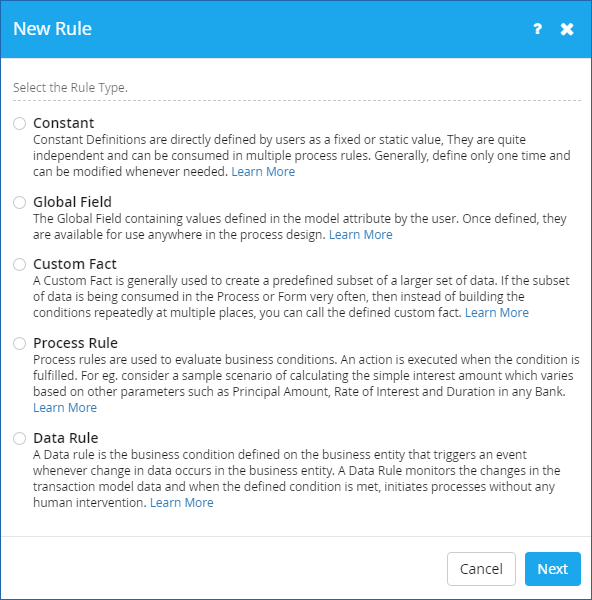This screenshot has height=600, width=592.
Task: Select the Data Rule radio button
Action: pyautogui.click(x=20, y=438)
